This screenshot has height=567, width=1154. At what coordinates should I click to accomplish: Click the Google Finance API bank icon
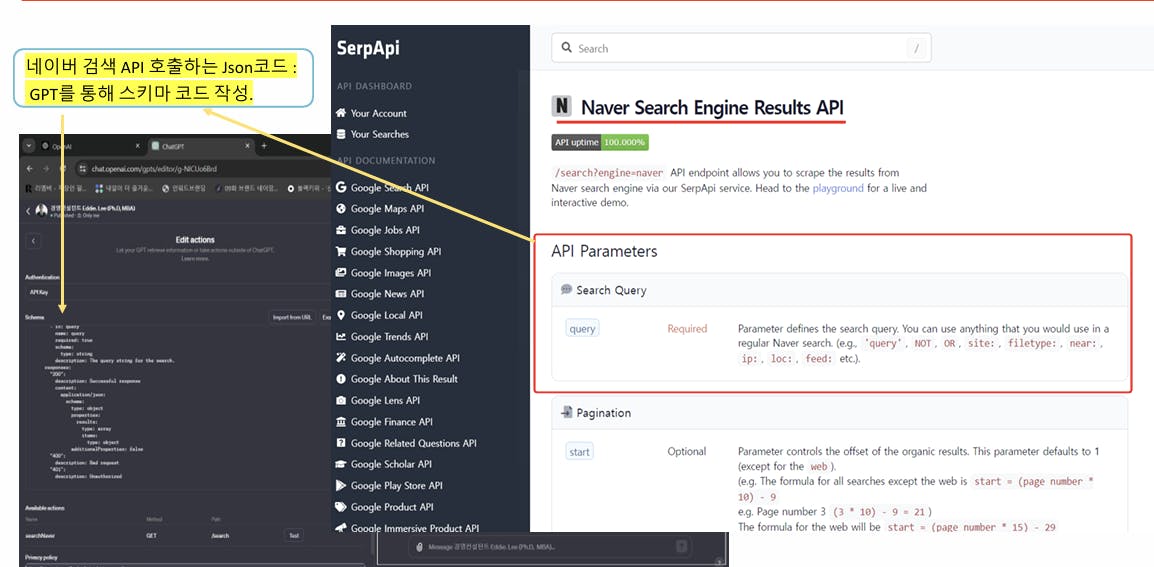click(341, 422)
